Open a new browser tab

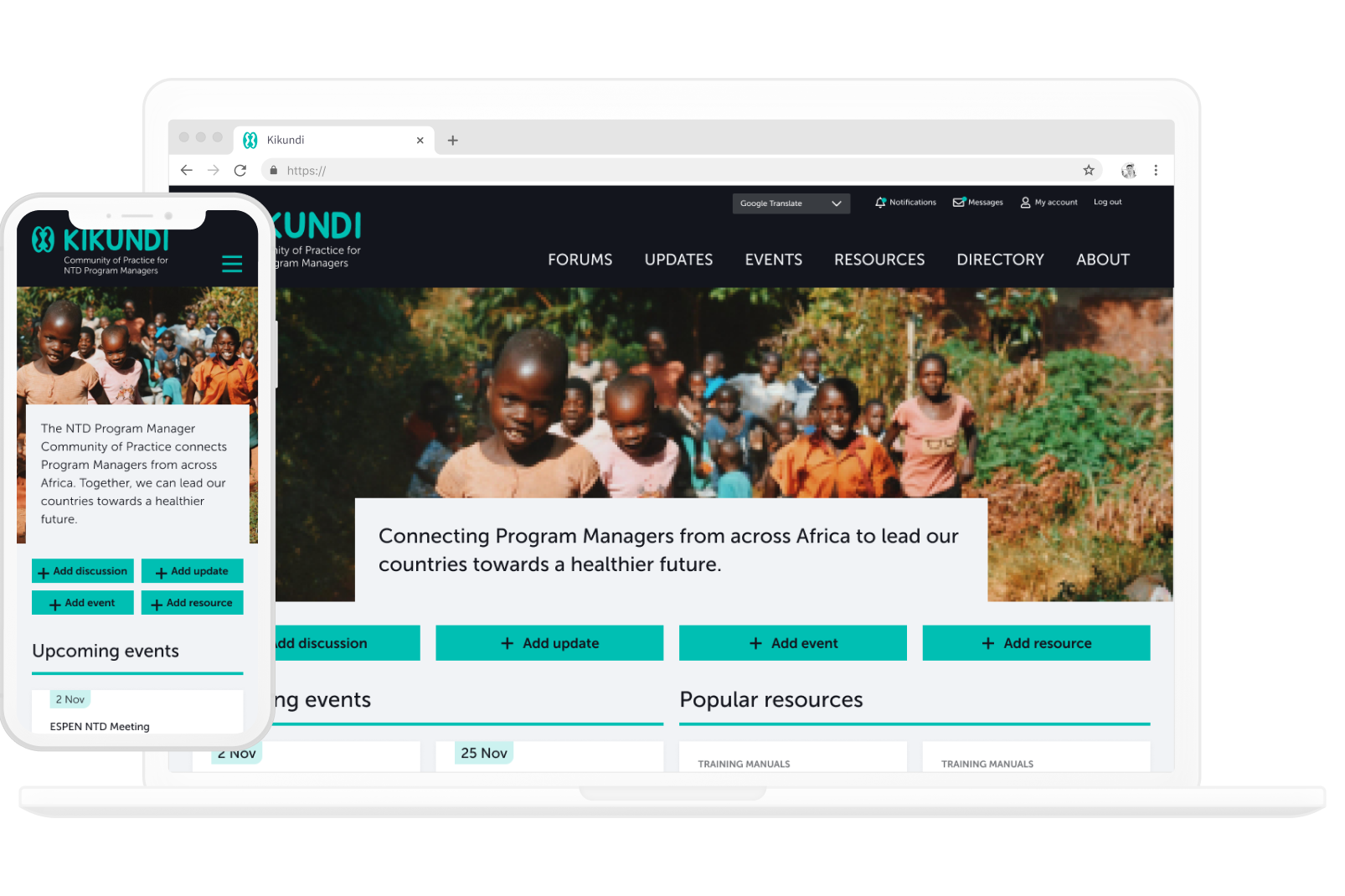point(453,141)
